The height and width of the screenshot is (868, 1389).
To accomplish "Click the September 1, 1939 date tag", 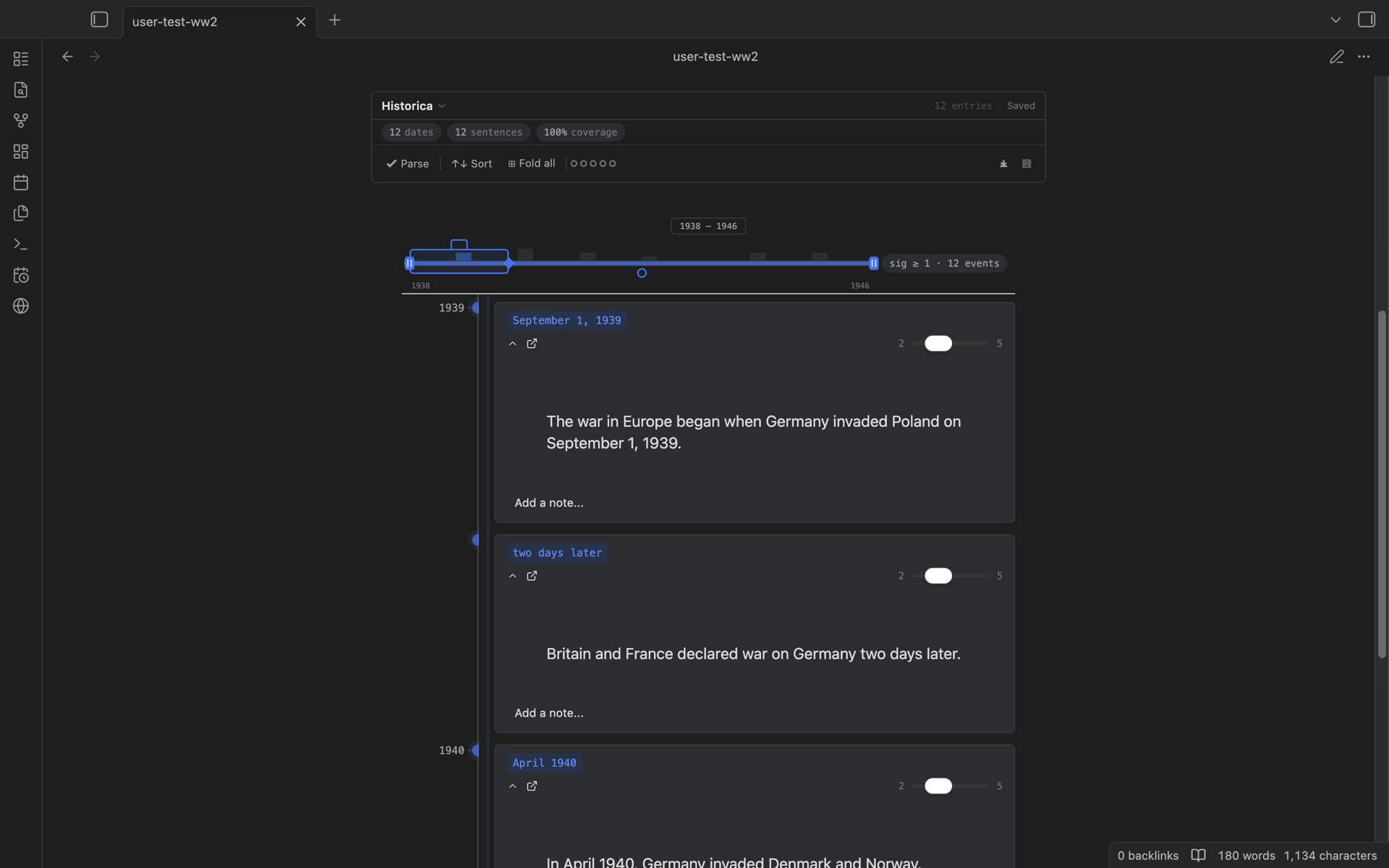I will coord(566,320).
